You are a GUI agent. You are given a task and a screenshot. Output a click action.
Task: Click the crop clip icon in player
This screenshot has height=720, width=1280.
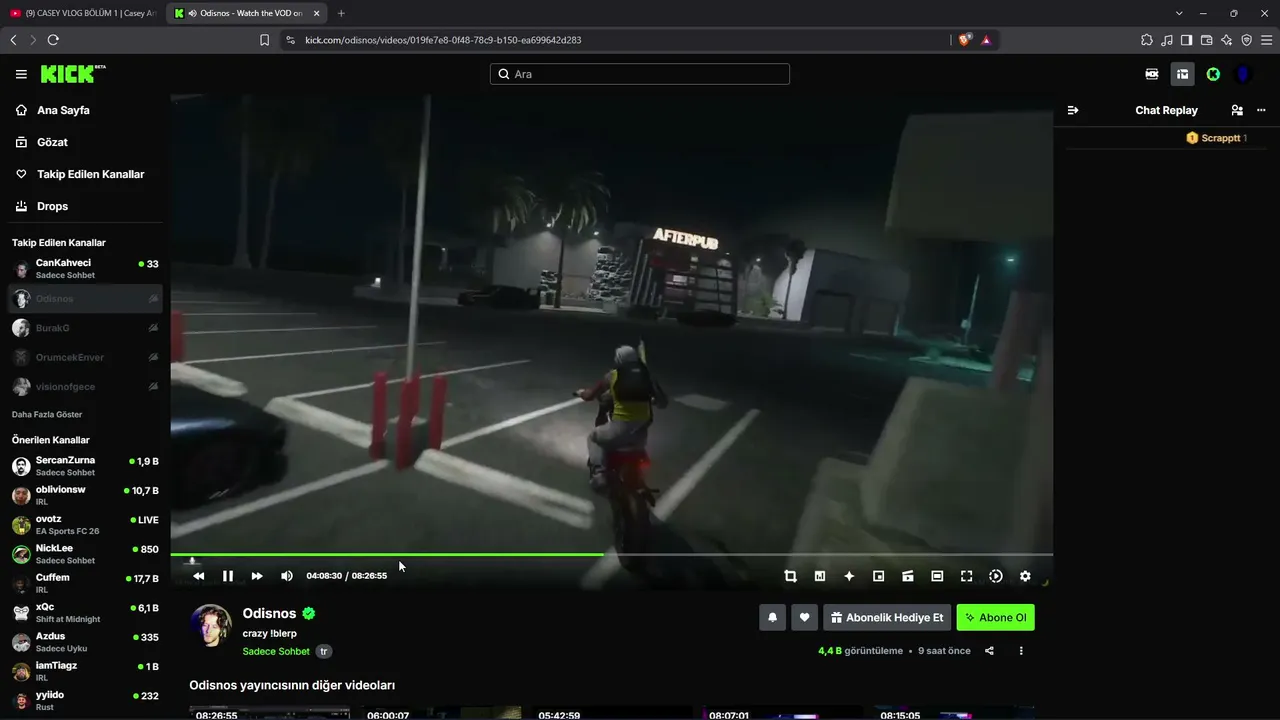point(790,576)
